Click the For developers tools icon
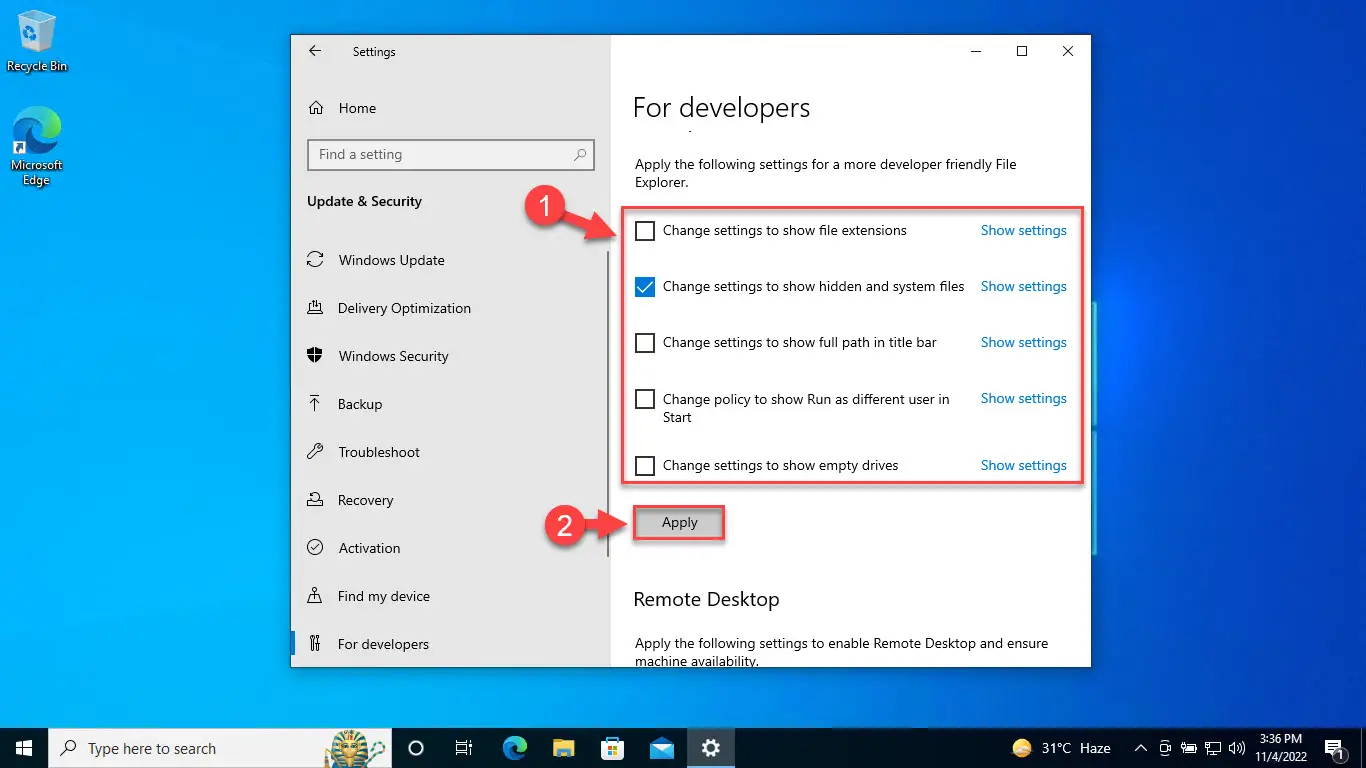This screenshot has width=1366, height=768. tap(315, 644)
